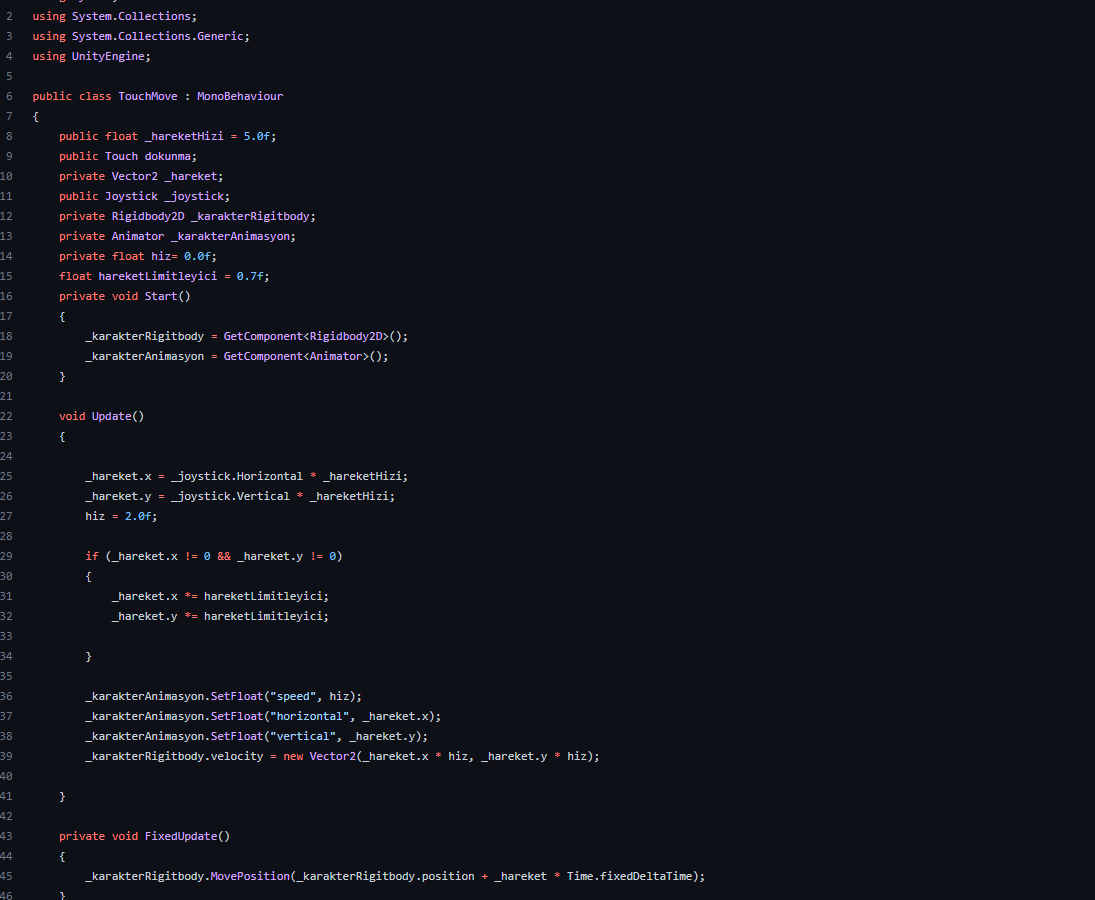This screenshot has width=1095, height=900.
Task: Click 'SetFloat("speed", hiz)' call
Action: click(x=284, y=697)
